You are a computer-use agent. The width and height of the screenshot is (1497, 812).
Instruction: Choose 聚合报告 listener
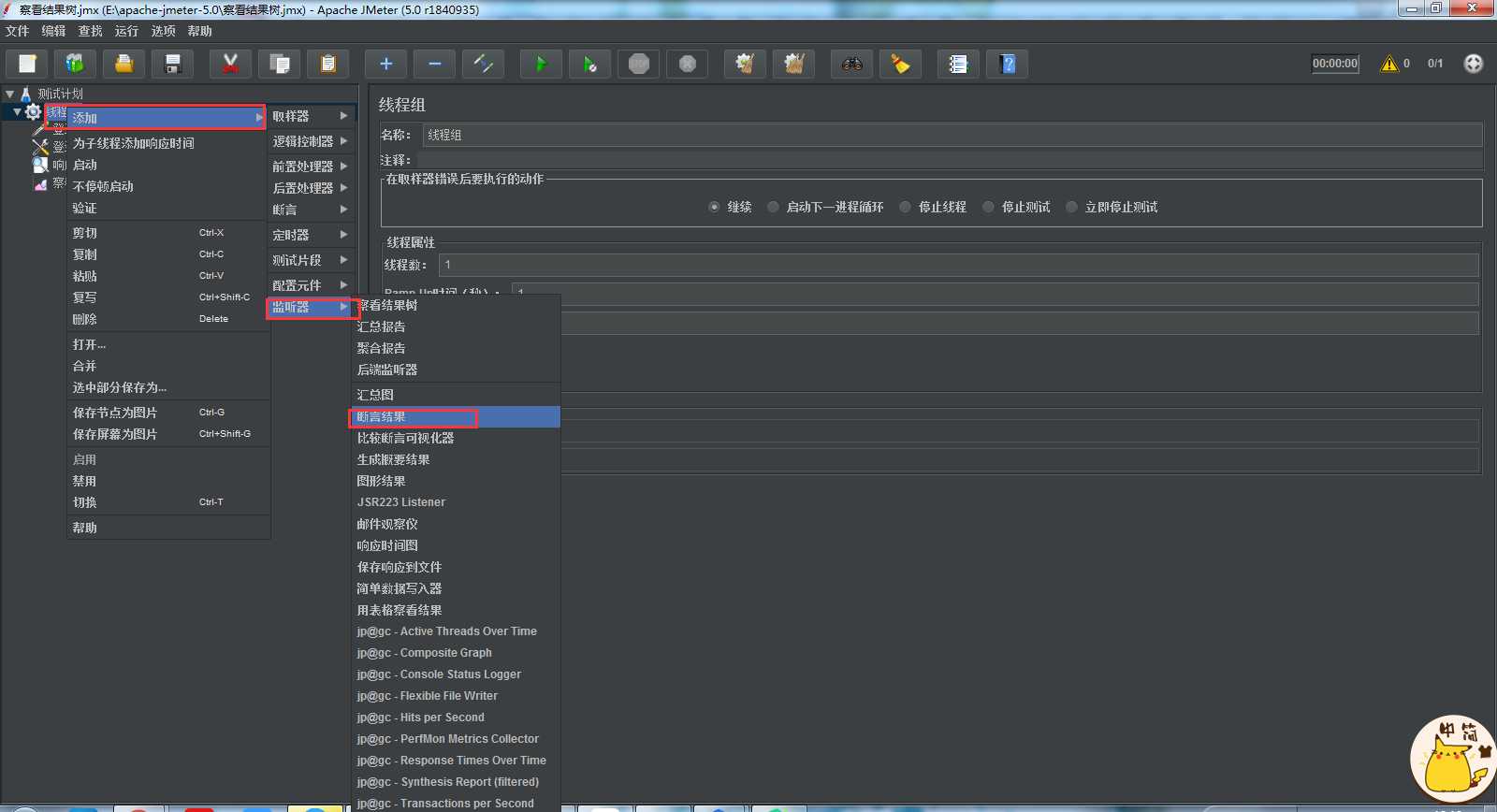coord(457,348)
